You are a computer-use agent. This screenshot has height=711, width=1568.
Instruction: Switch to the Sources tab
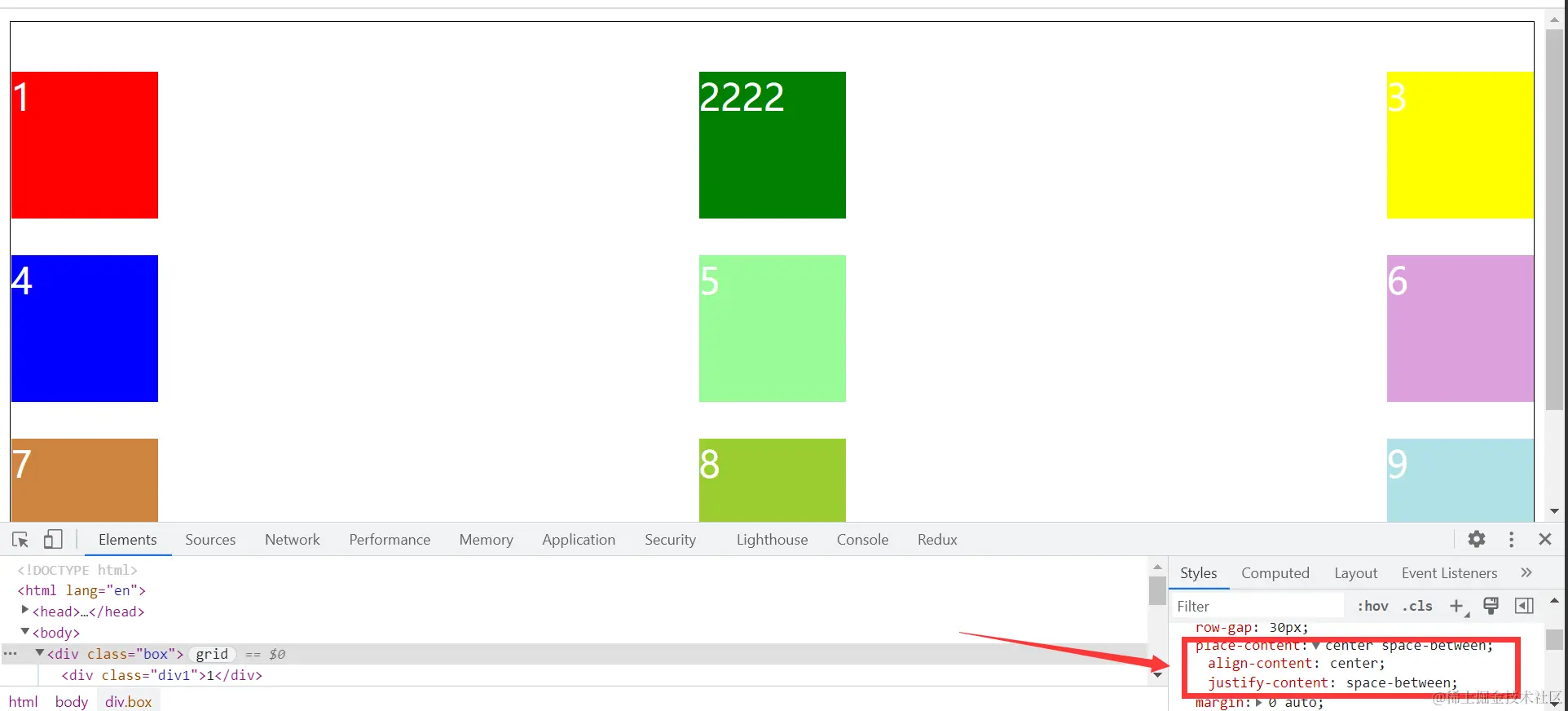coord(210,540)
